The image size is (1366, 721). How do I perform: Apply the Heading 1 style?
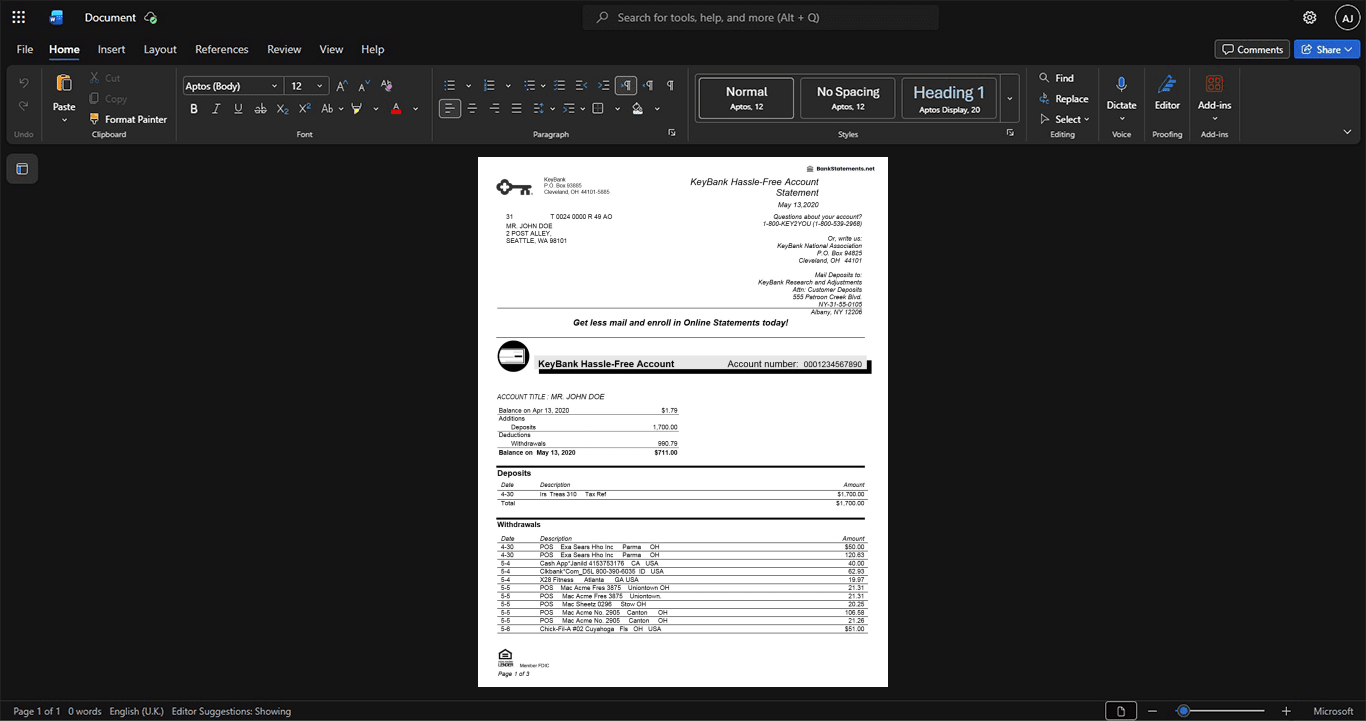coord(948,99)
